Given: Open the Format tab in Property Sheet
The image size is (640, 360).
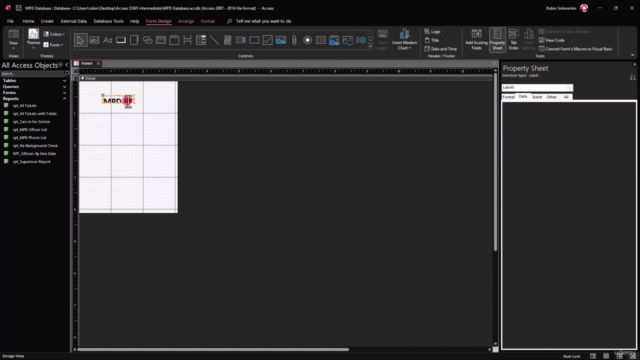Looking at the screenshot, I should (x=508, y=97).
